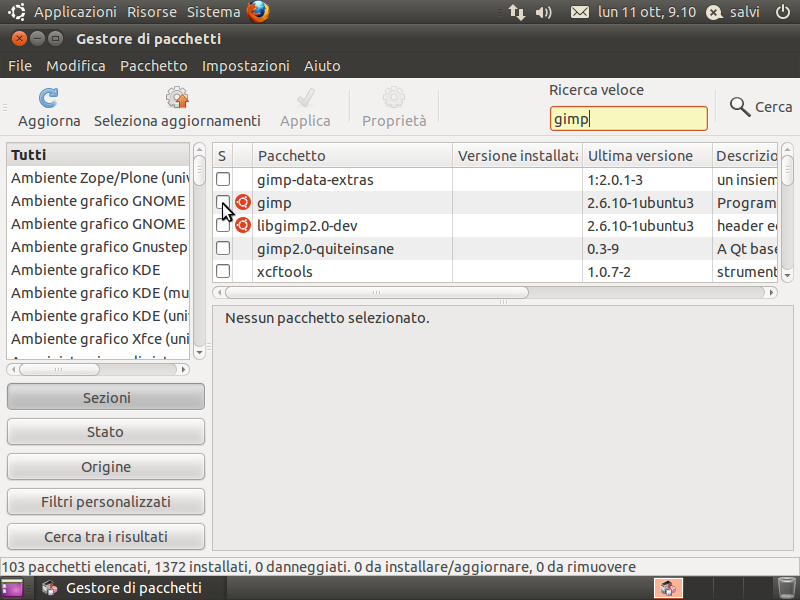Screen dimensions: 800x600
Task: Click Seleziona aggiornamenti toolbar icon
Action: click(x=177, y=97)
